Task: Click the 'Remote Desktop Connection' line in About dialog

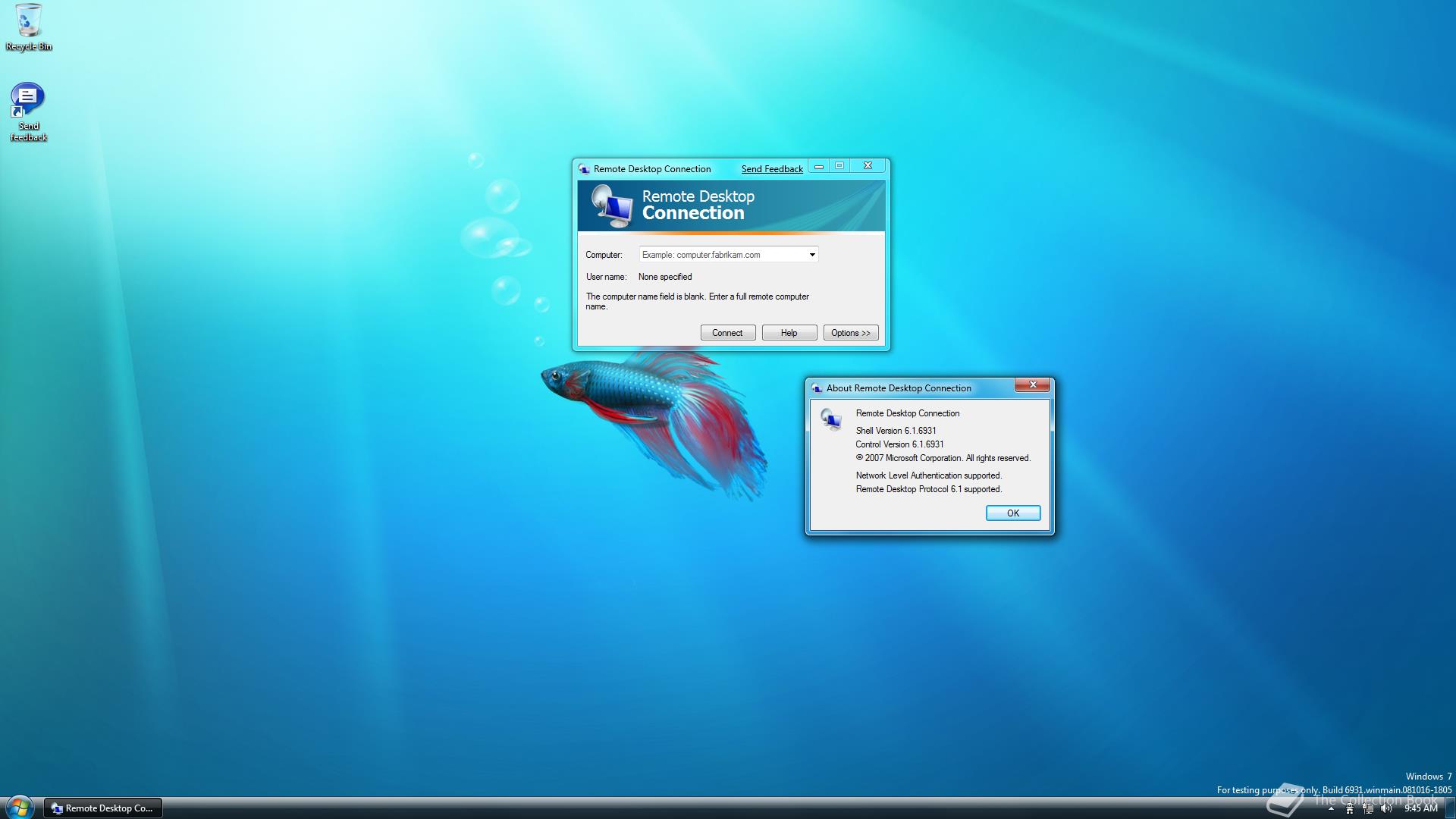Action: tap(908, 413)
